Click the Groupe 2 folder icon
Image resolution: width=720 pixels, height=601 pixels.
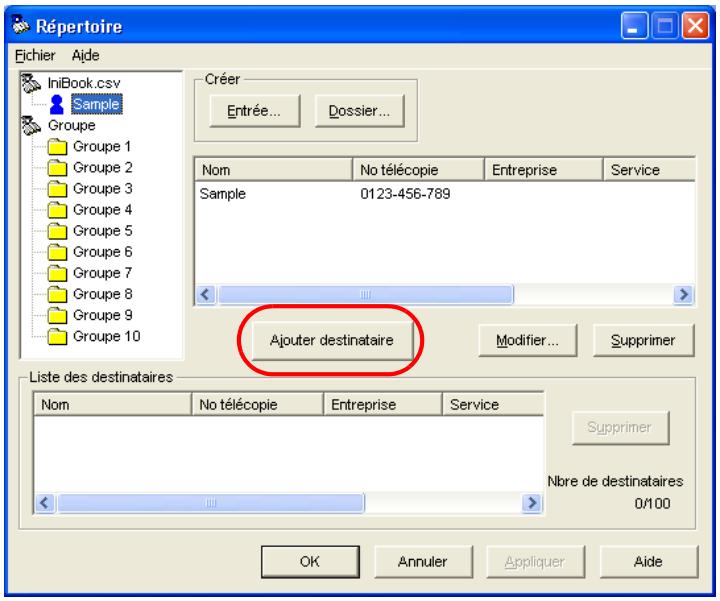coord(57,168)
